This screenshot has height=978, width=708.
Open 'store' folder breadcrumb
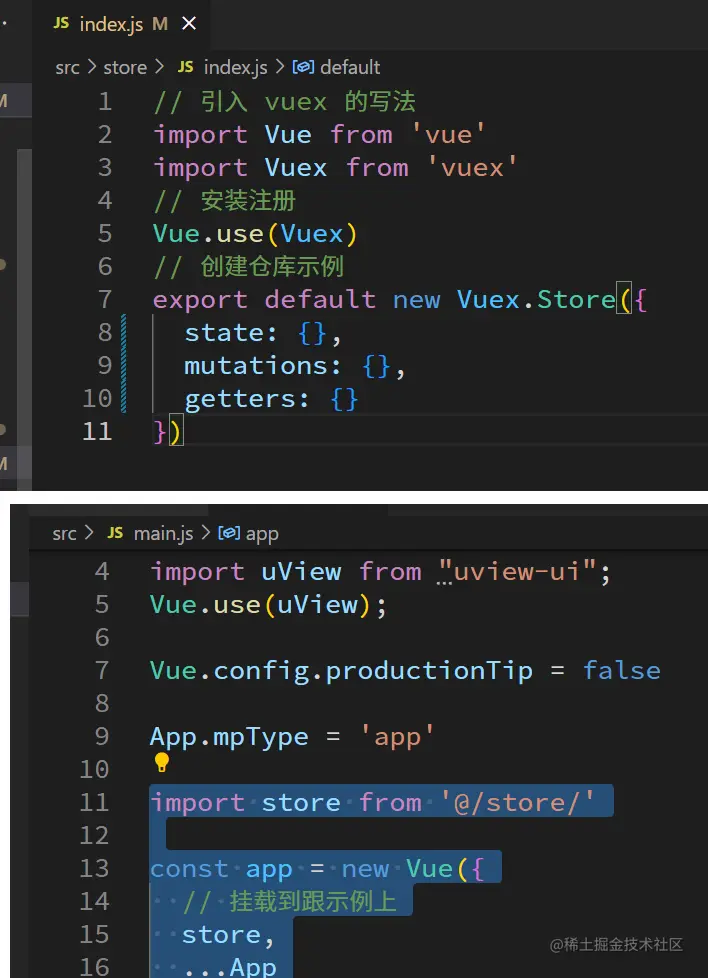point(124,67)
